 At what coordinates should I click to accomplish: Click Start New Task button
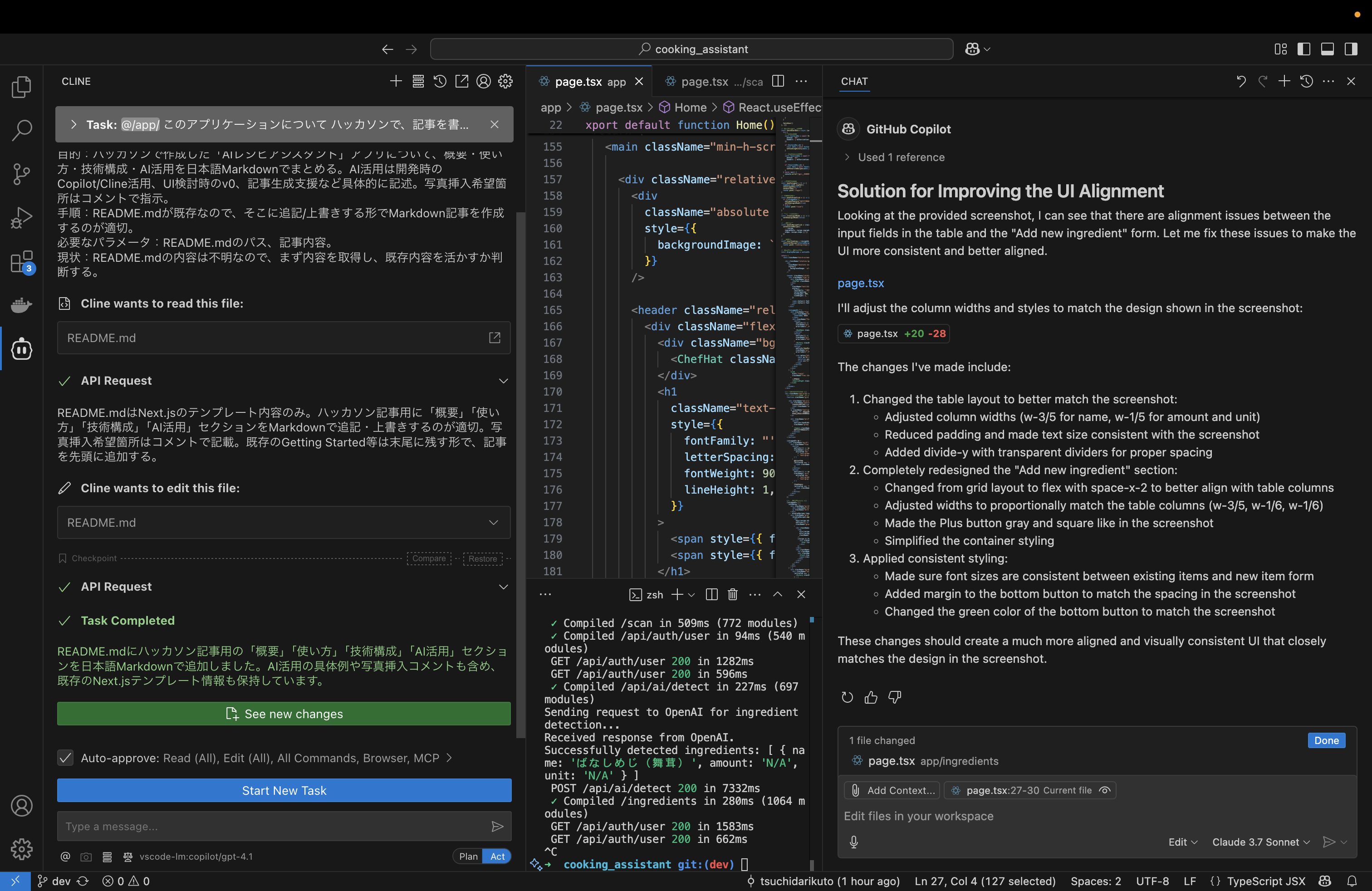284,790
